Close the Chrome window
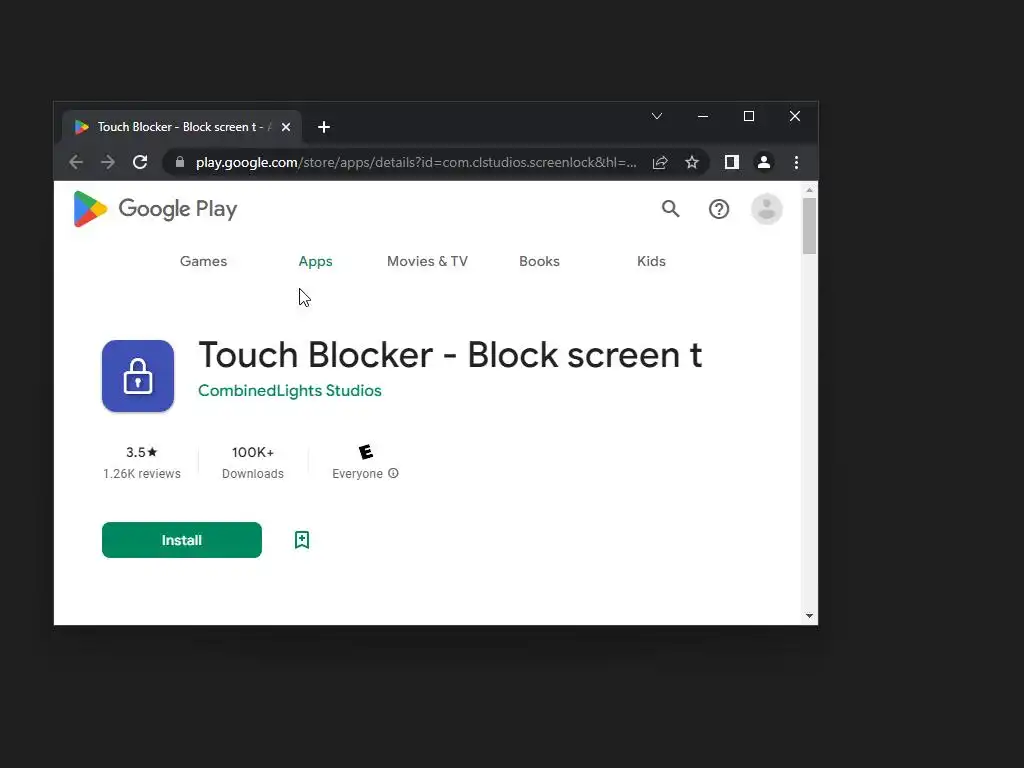 (795, 116)
